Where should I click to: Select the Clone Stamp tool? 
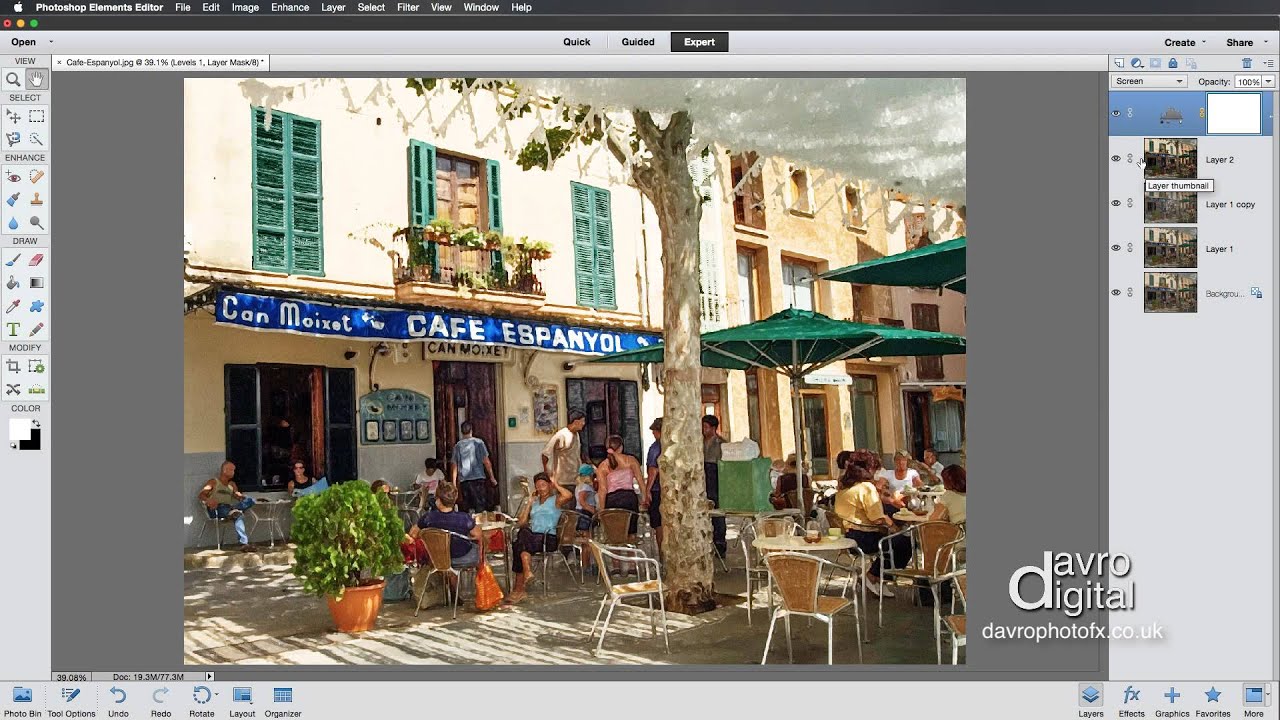36,200
